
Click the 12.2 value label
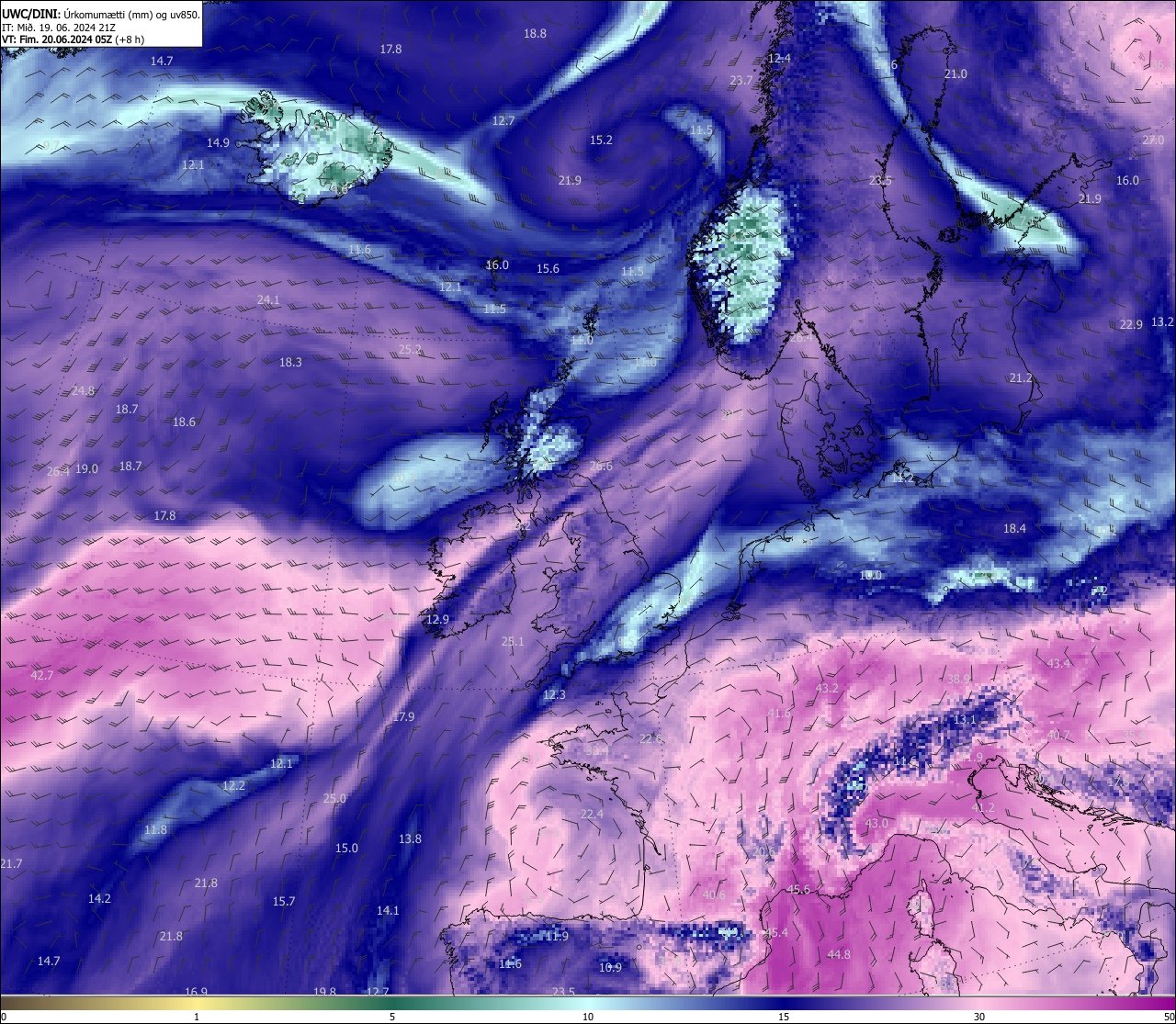[x=233, y=785]
